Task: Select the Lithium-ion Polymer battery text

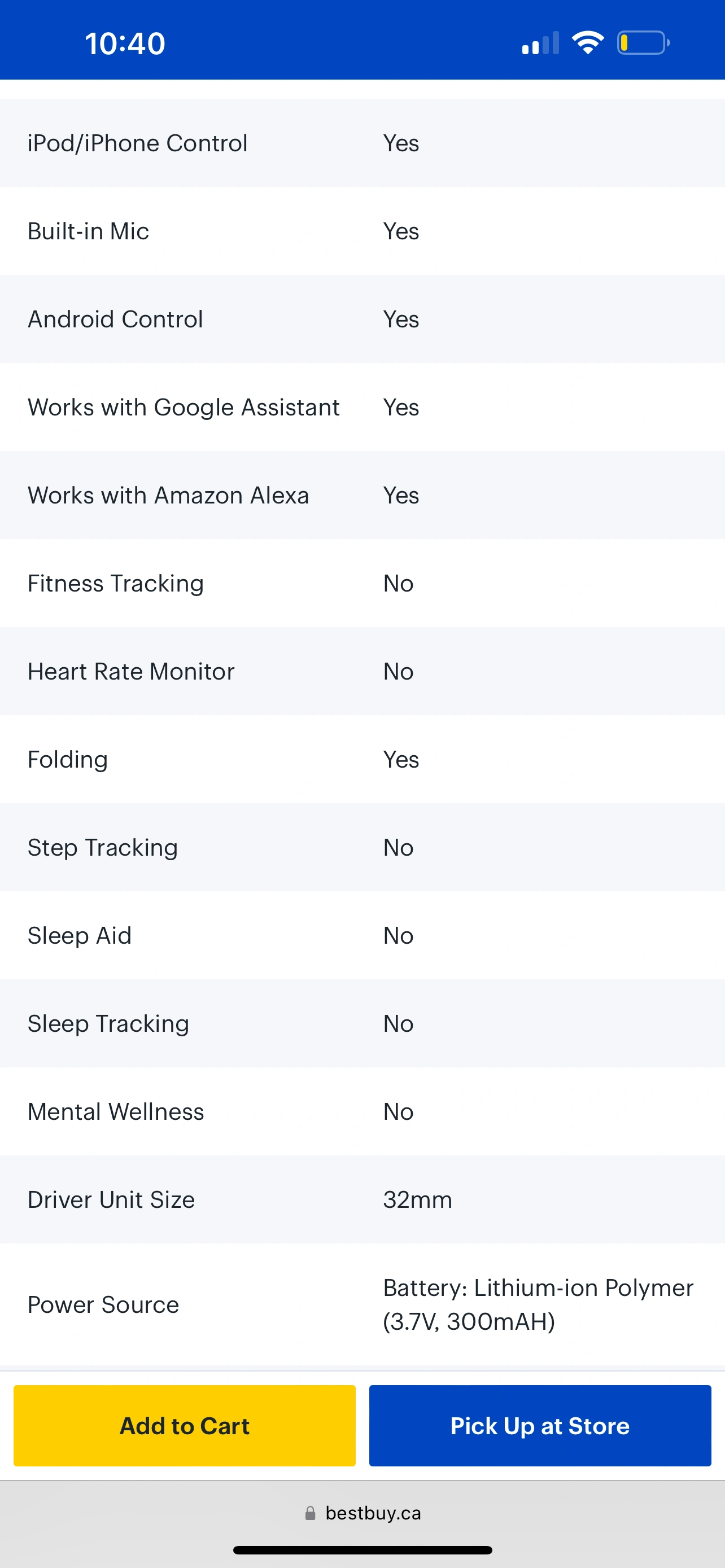Action: tap(538, 1304)
